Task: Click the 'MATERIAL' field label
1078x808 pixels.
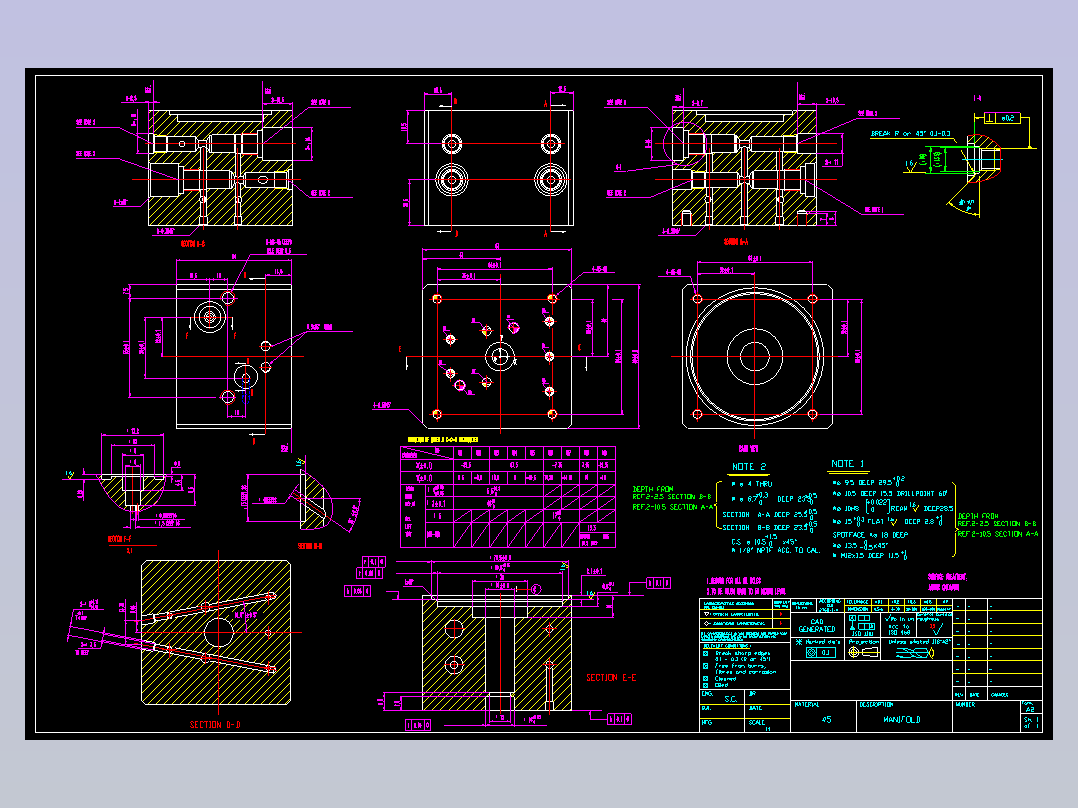Action: tap(806, 704)
